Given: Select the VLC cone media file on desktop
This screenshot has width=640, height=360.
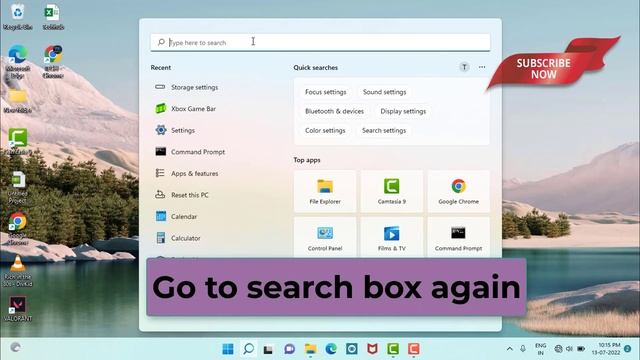Looking at the screenshot, I should [x=18, y=271].
